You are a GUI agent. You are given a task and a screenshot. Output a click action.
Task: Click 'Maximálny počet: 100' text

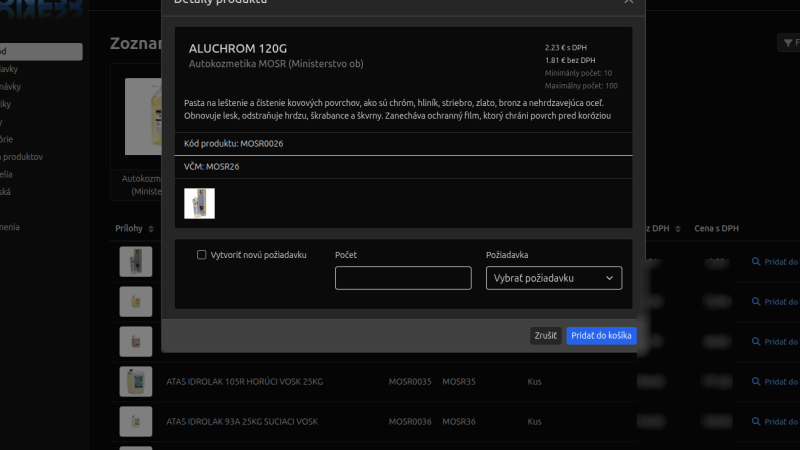point(581,86)
